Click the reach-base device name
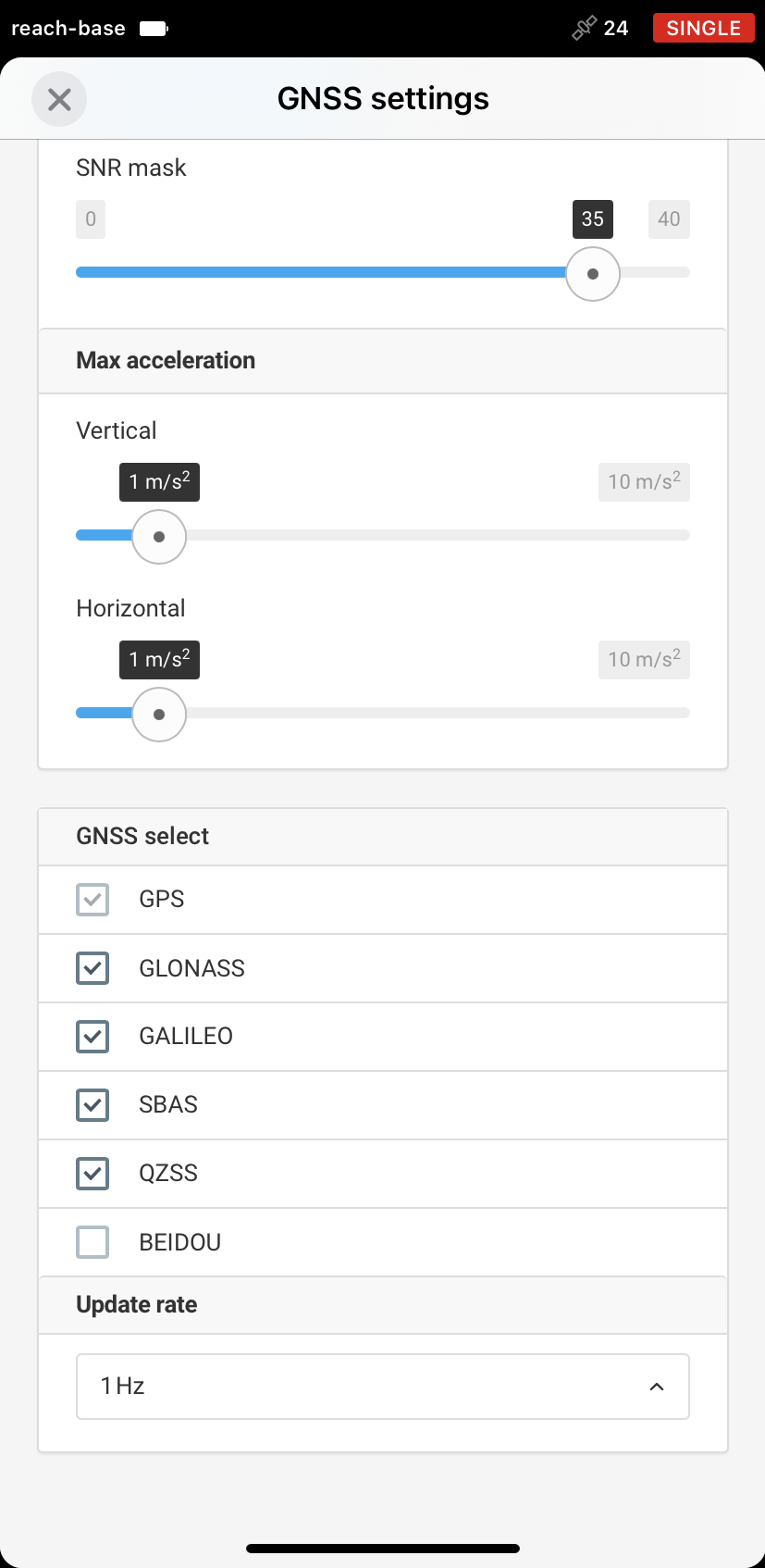765x1568 pixels. point(68,29)
